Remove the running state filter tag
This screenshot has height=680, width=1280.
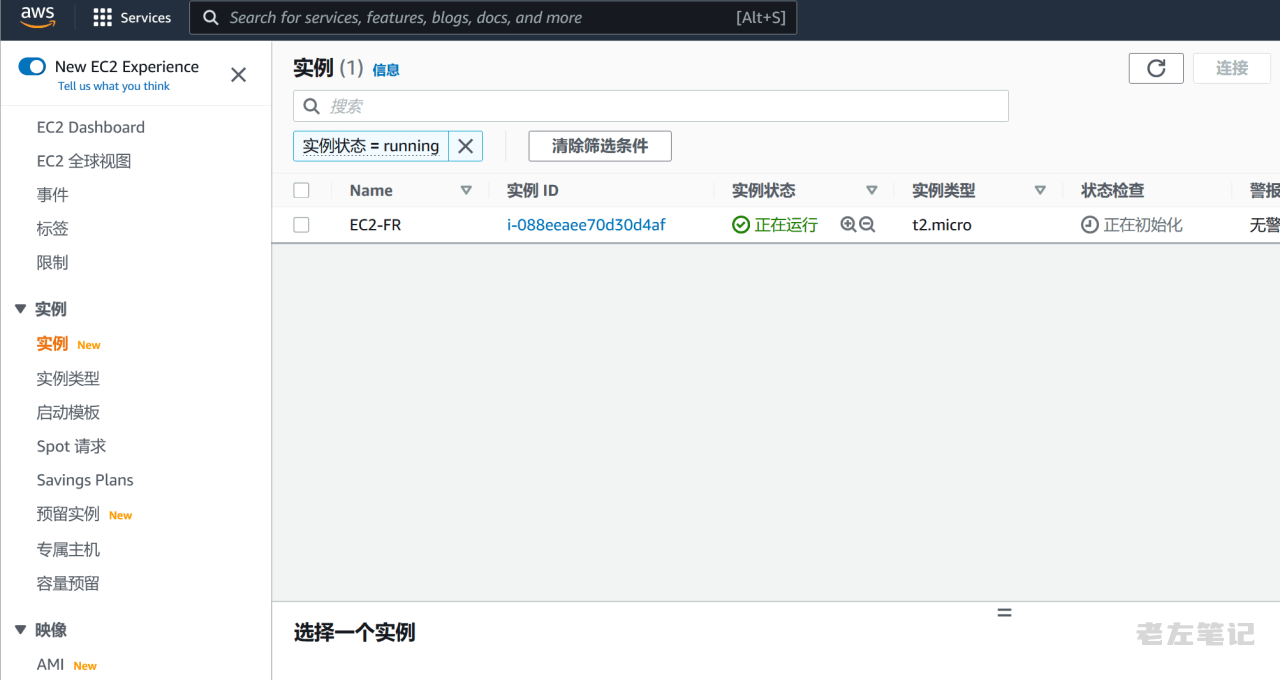coord(465,146)
